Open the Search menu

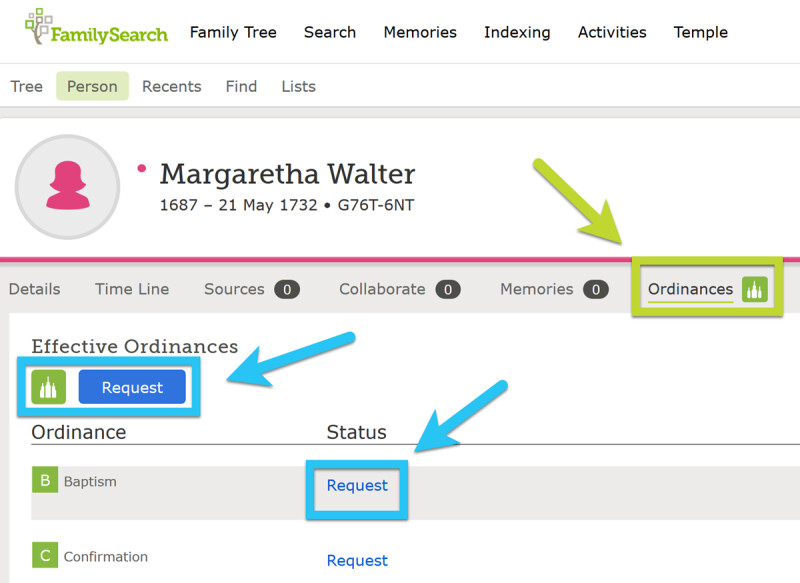(330, 33)
